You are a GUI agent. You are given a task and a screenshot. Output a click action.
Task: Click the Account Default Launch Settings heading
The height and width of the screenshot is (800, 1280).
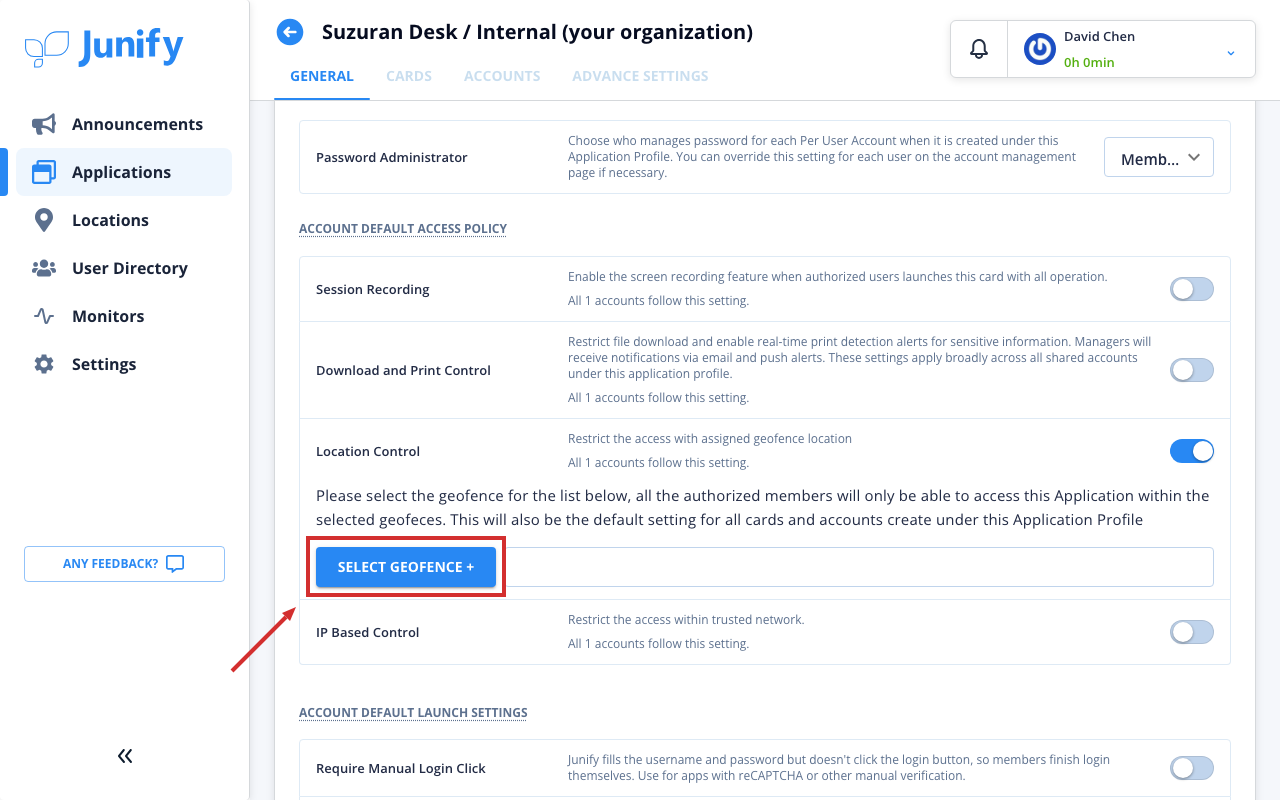pyautogui.click(x=413, y=713)
